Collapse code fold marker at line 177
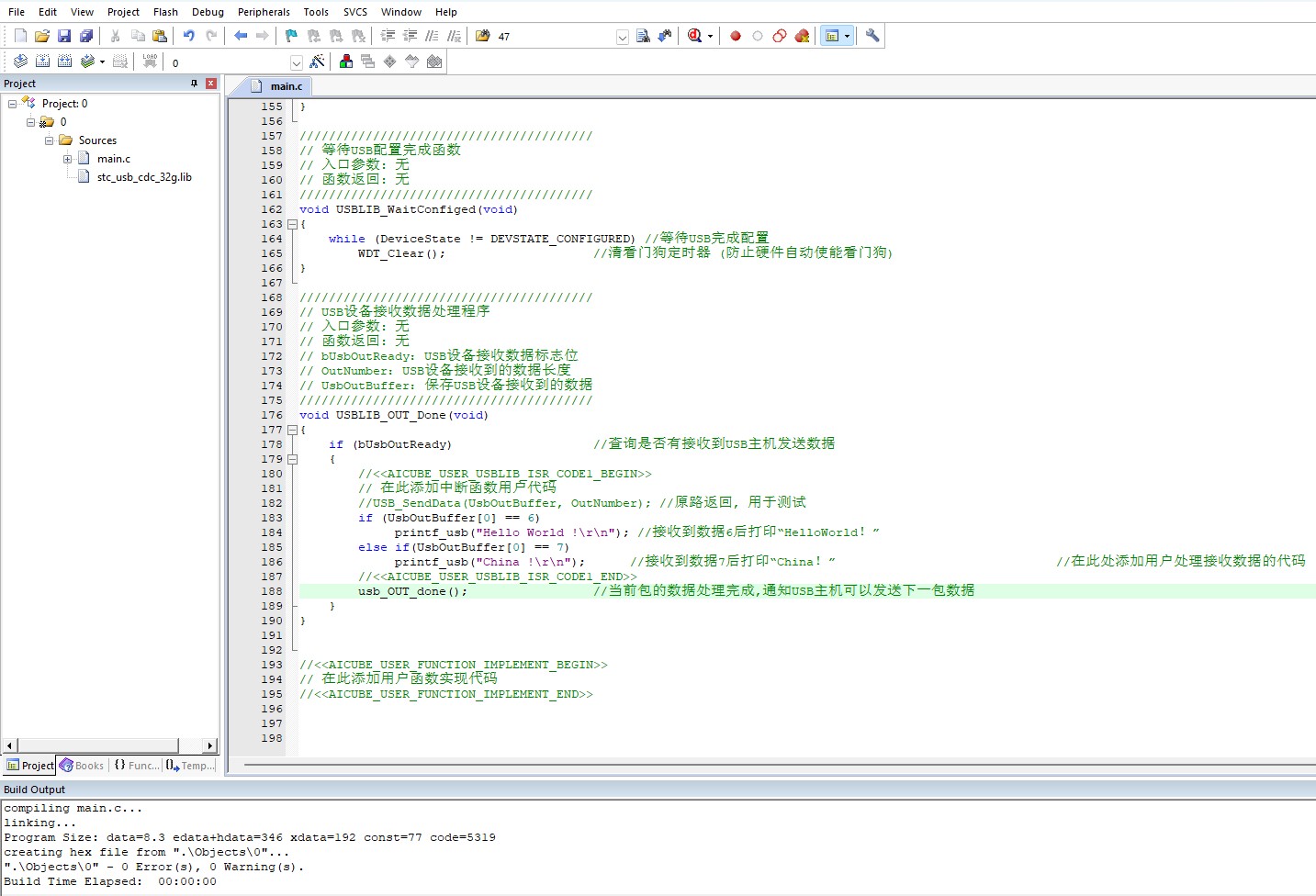Screen dimensions: 1316x896 (292, 430)
